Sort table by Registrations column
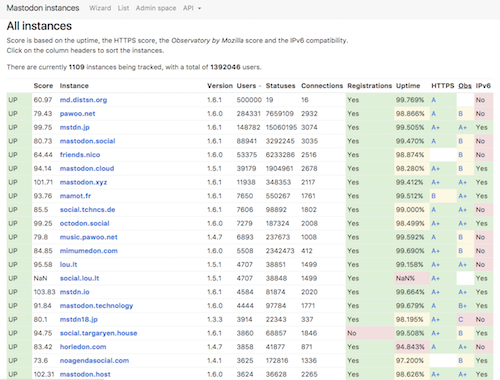 point(369,86)
